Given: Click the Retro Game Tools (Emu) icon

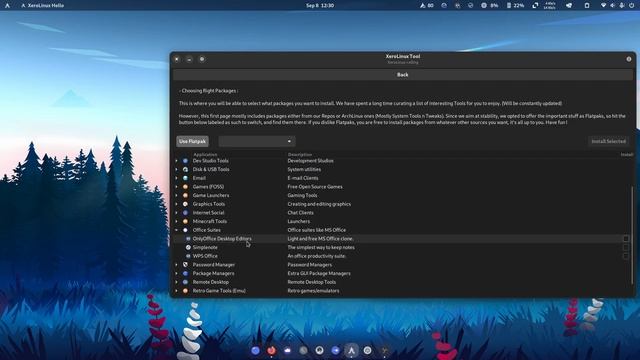Looking at the screenshot, I should [185, 291].
